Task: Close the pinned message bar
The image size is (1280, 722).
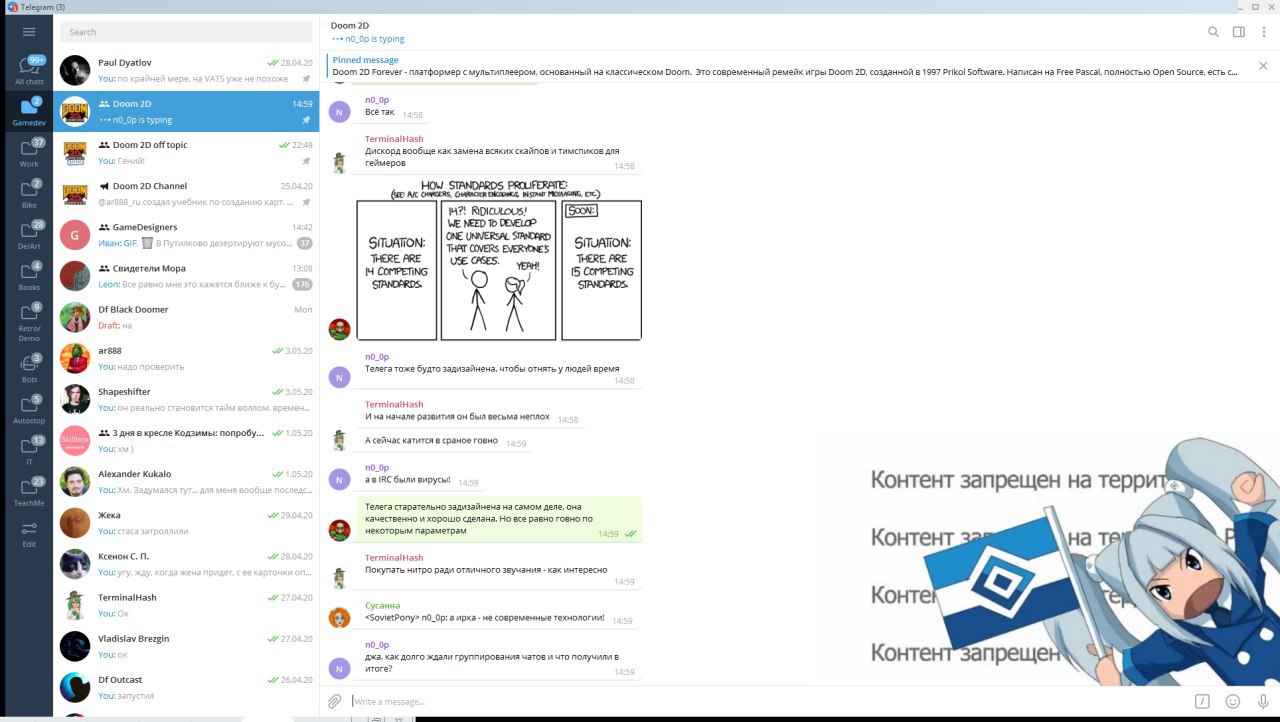Action: 1263,66
